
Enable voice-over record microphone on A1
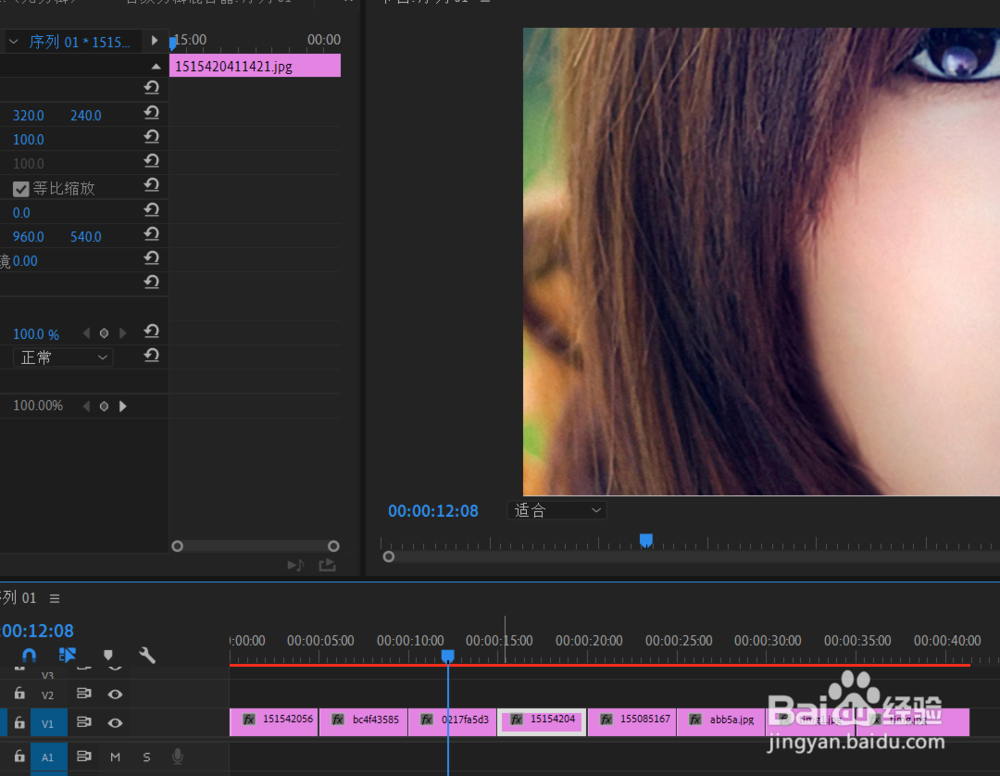(x=178, y=757)
